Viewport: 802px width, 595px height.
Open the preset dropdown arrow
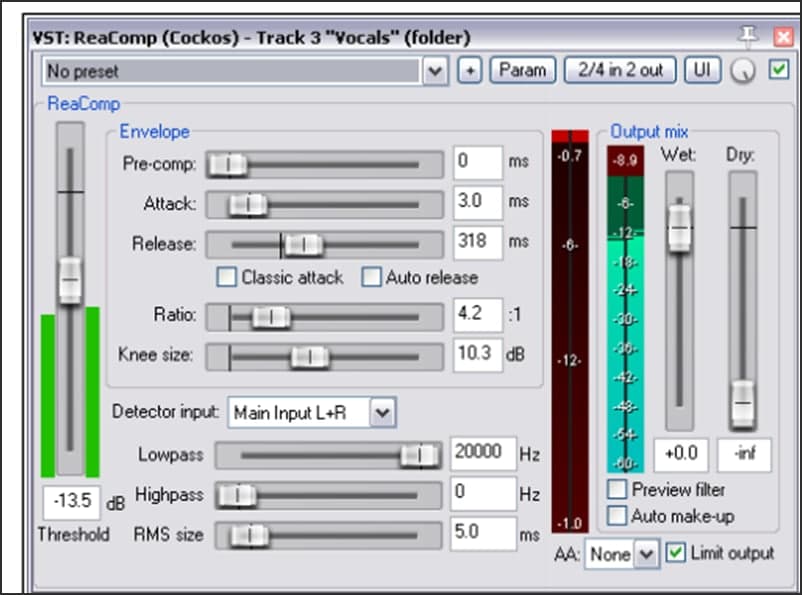click(x=435, y=71)
